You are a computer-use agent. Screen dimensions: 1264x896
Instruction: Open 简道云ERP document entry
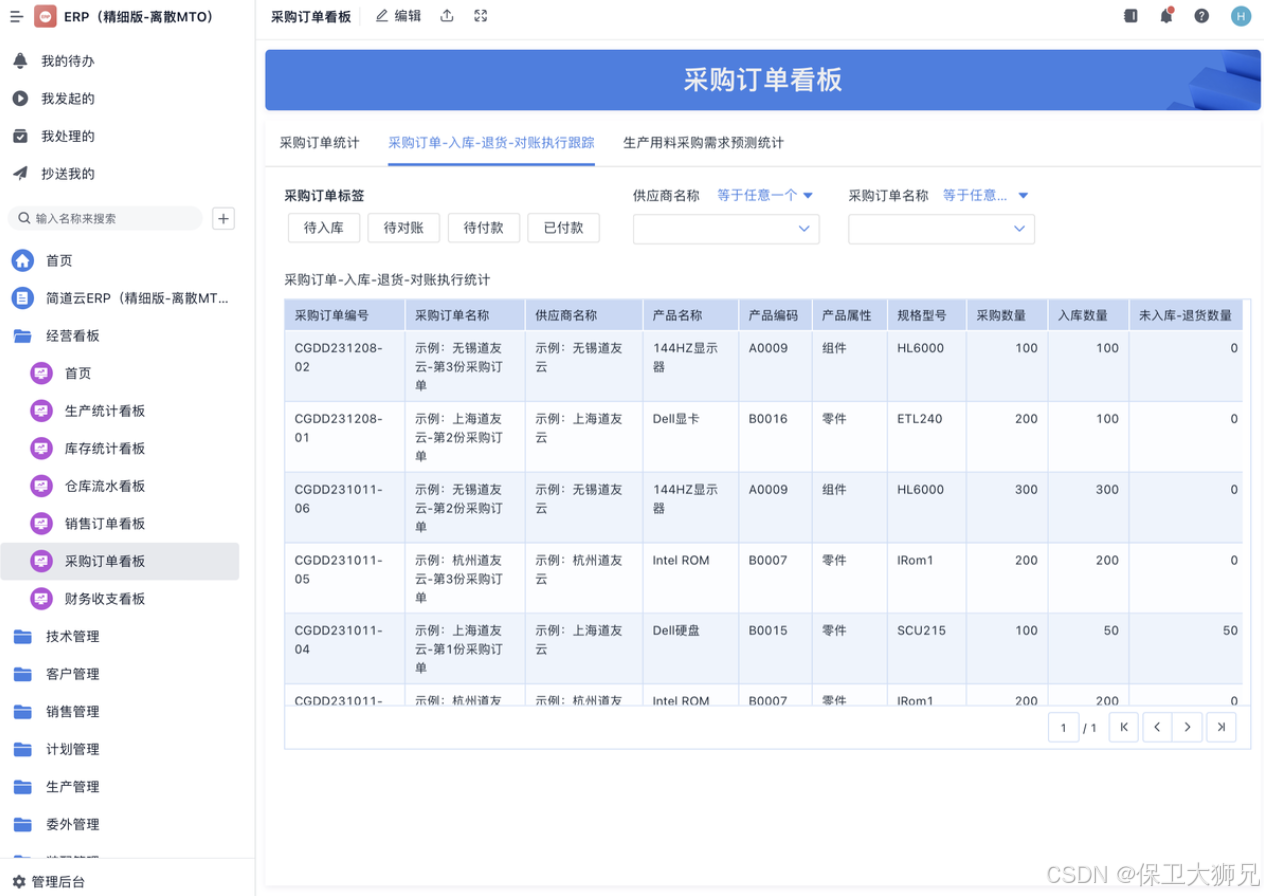coord(120,298)
